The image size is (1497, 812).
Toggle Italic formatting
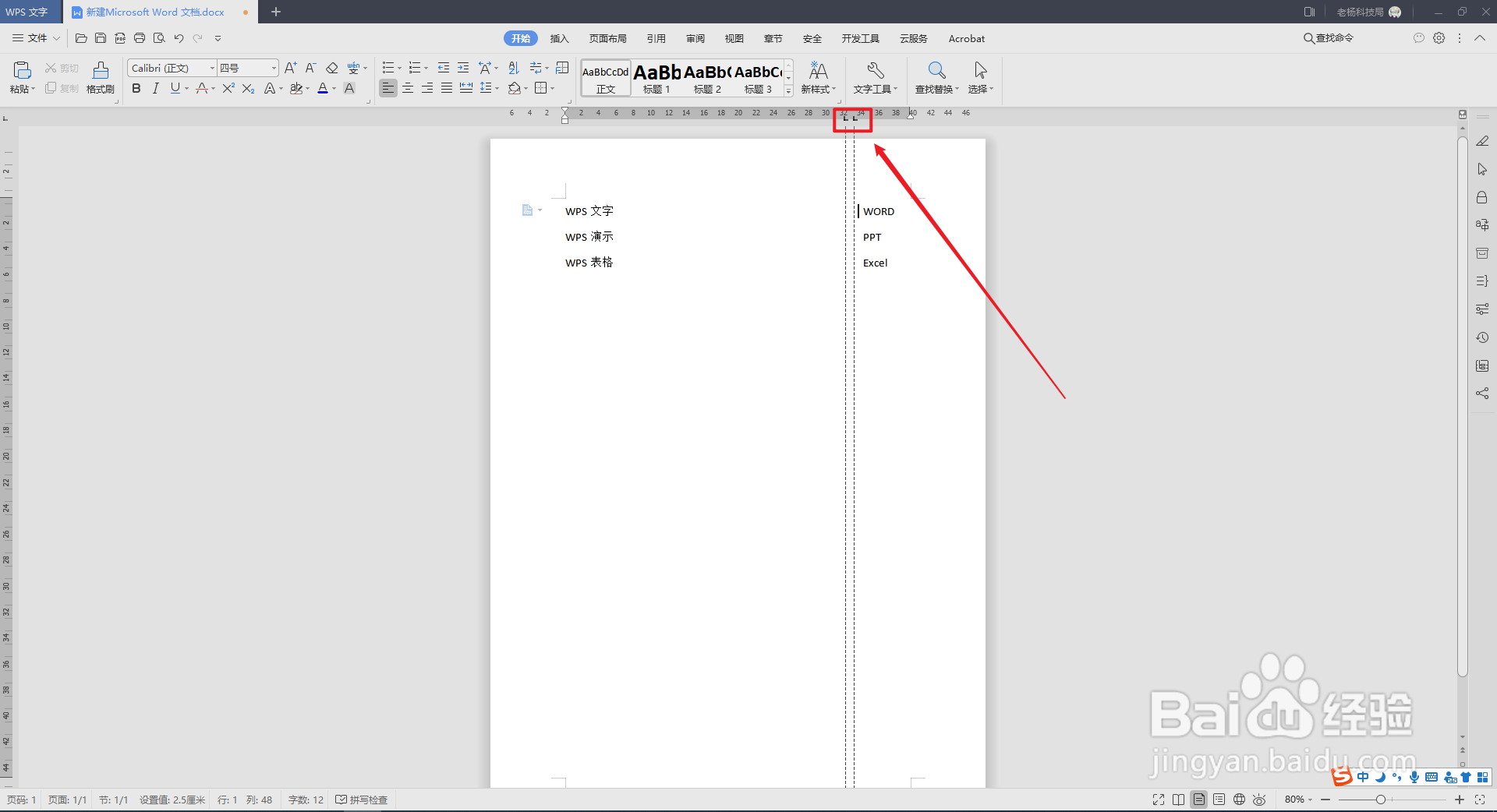coord(156,88)
